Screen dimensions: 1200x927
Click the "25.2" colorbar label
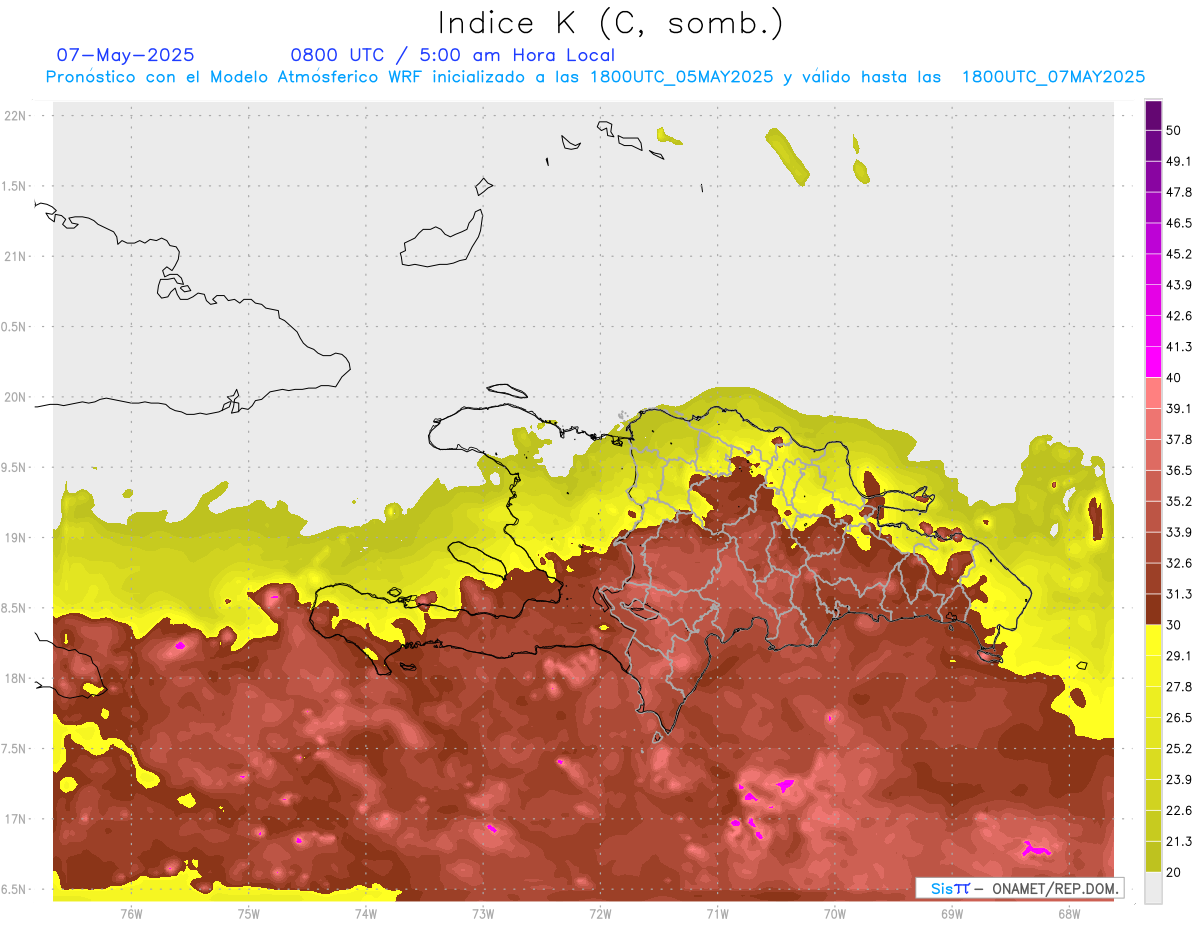[x=1178, y=749]
